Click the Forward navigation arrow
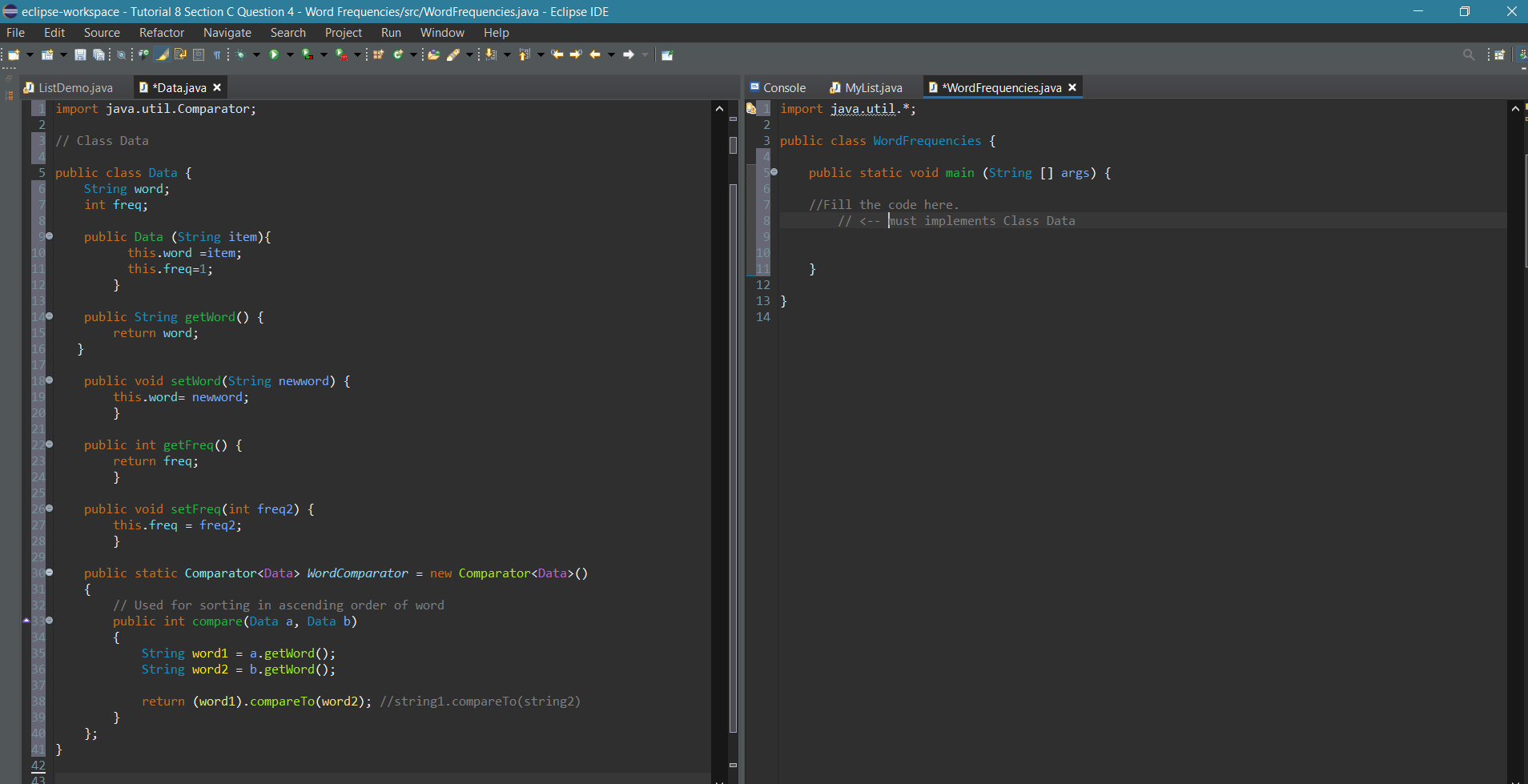The image size is (1528, 784). (630, 54)
